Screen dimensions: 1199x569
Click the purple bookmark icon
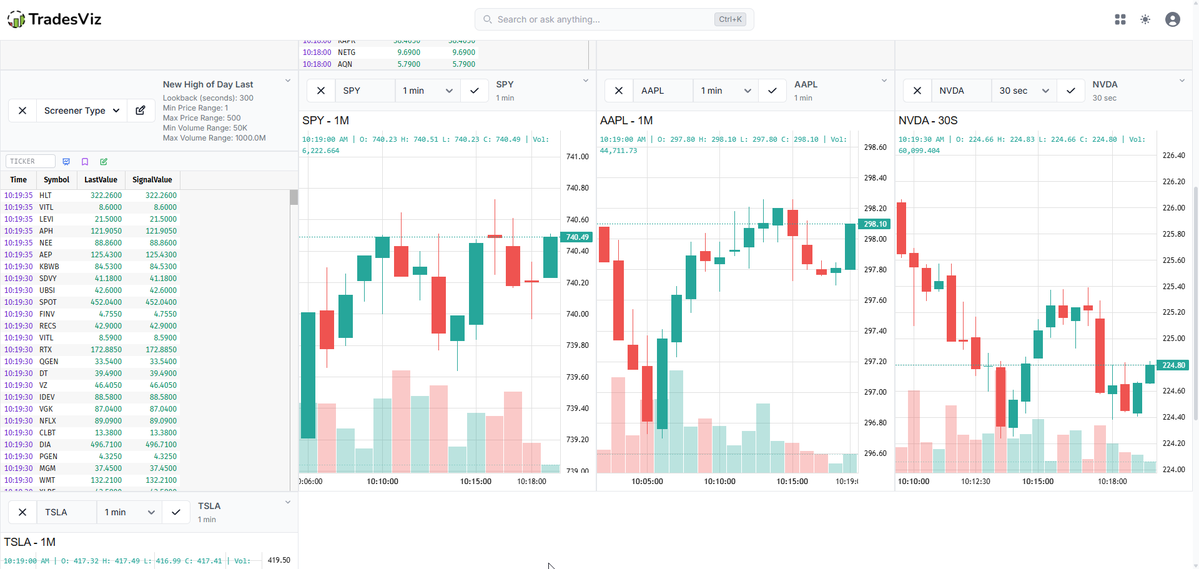click(85, 161)
